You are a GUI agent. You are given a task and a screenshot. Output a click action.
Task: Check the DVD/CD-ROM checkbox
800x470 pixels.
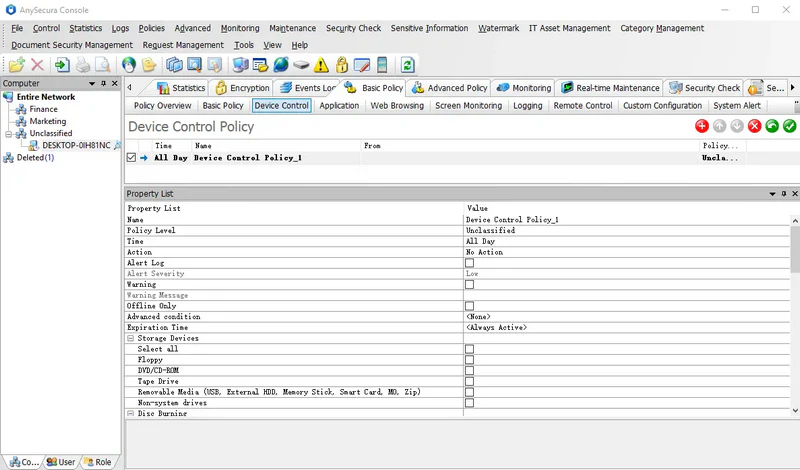[469, 370]
